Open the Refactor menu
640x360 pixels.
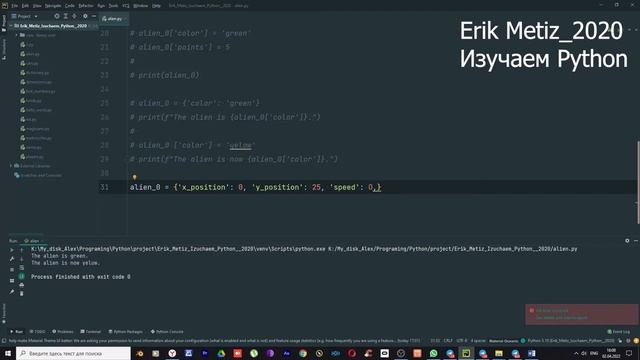point(86,6)
